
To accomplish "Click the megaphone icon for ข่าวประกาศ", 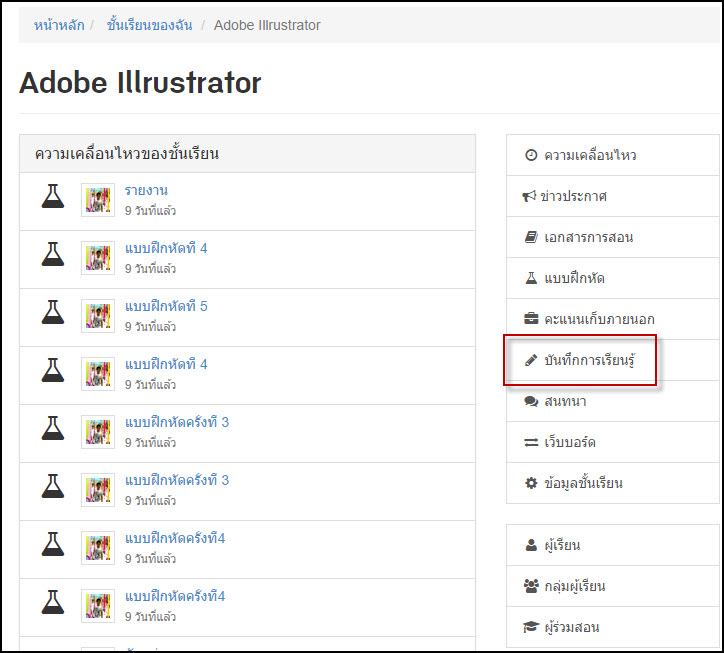I will (x=529, y=196).
